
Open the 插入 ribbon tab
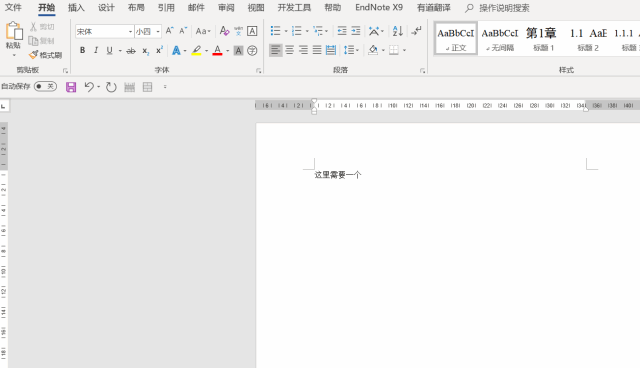pos(76,8)
